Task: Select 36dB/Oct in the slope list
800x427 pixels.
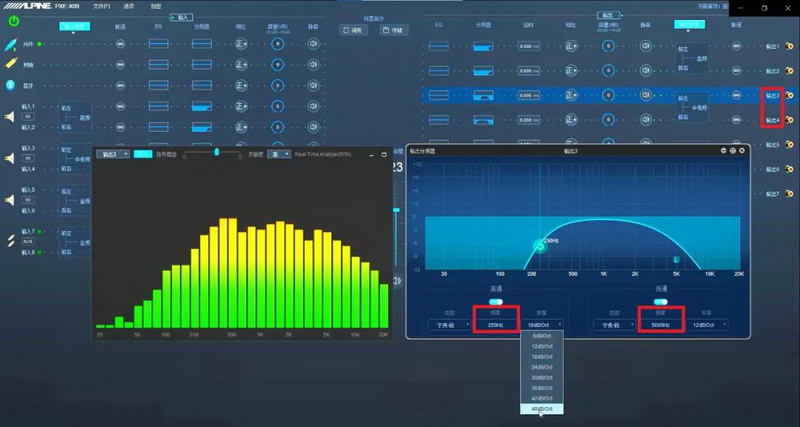Action: (x=542, y=388)
